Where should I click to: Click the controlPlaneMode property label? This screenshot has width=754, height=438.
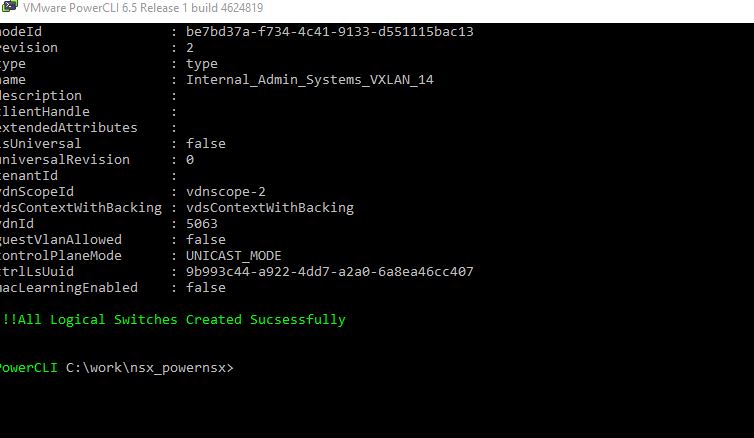coord(61,256)
